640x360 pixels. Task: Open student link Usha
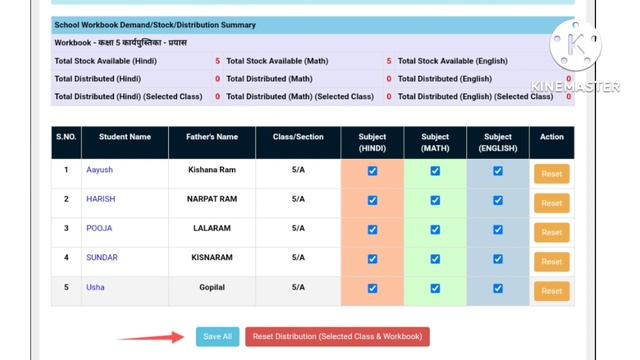95,287
